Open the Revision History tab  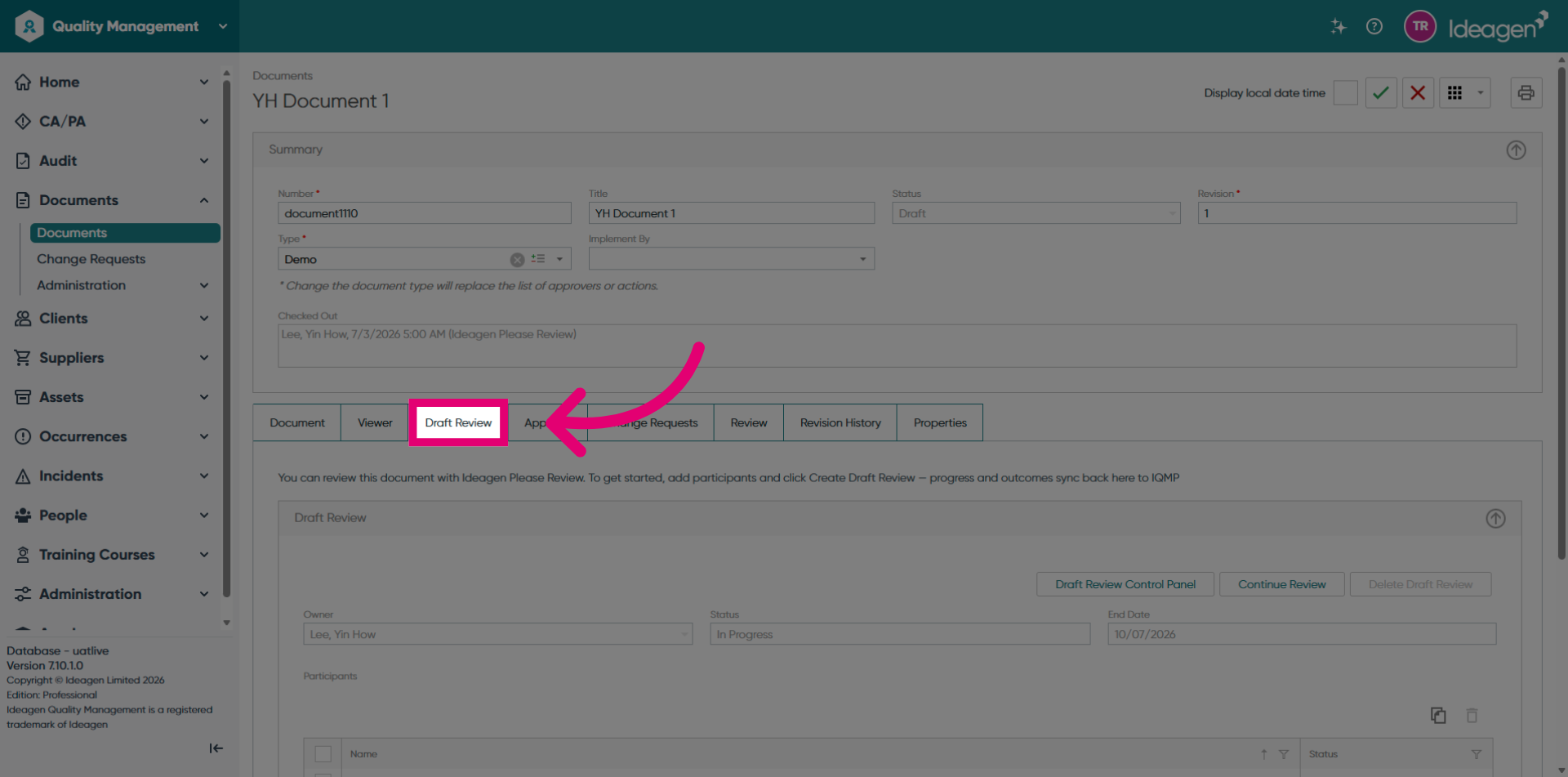click(840, 422)
